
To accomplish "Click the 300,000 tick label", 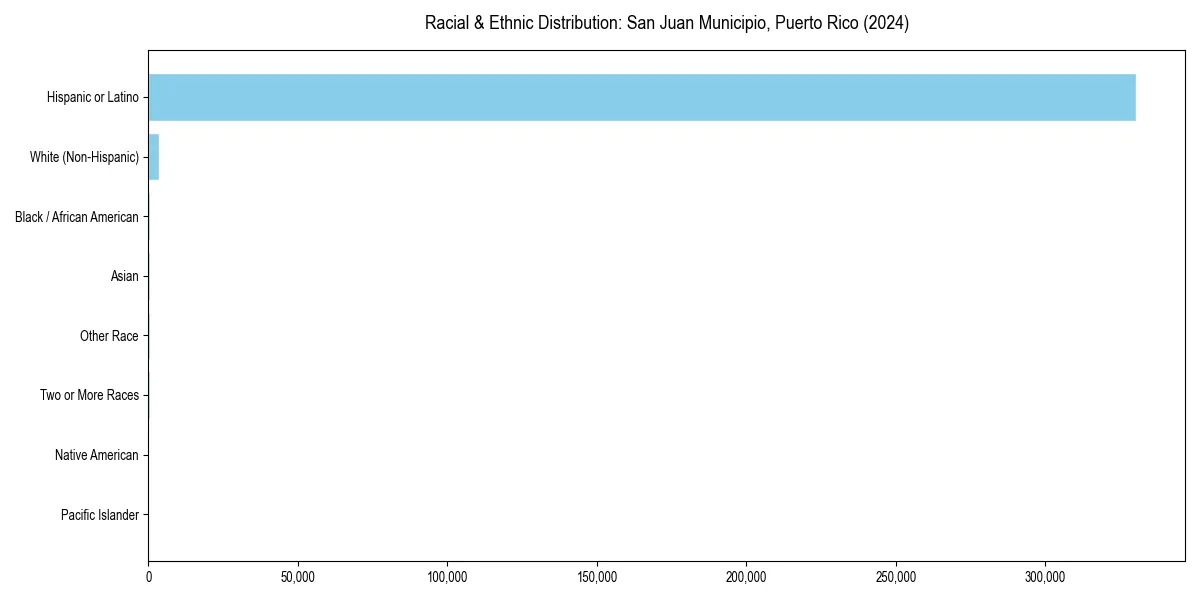I will 1044,577.
